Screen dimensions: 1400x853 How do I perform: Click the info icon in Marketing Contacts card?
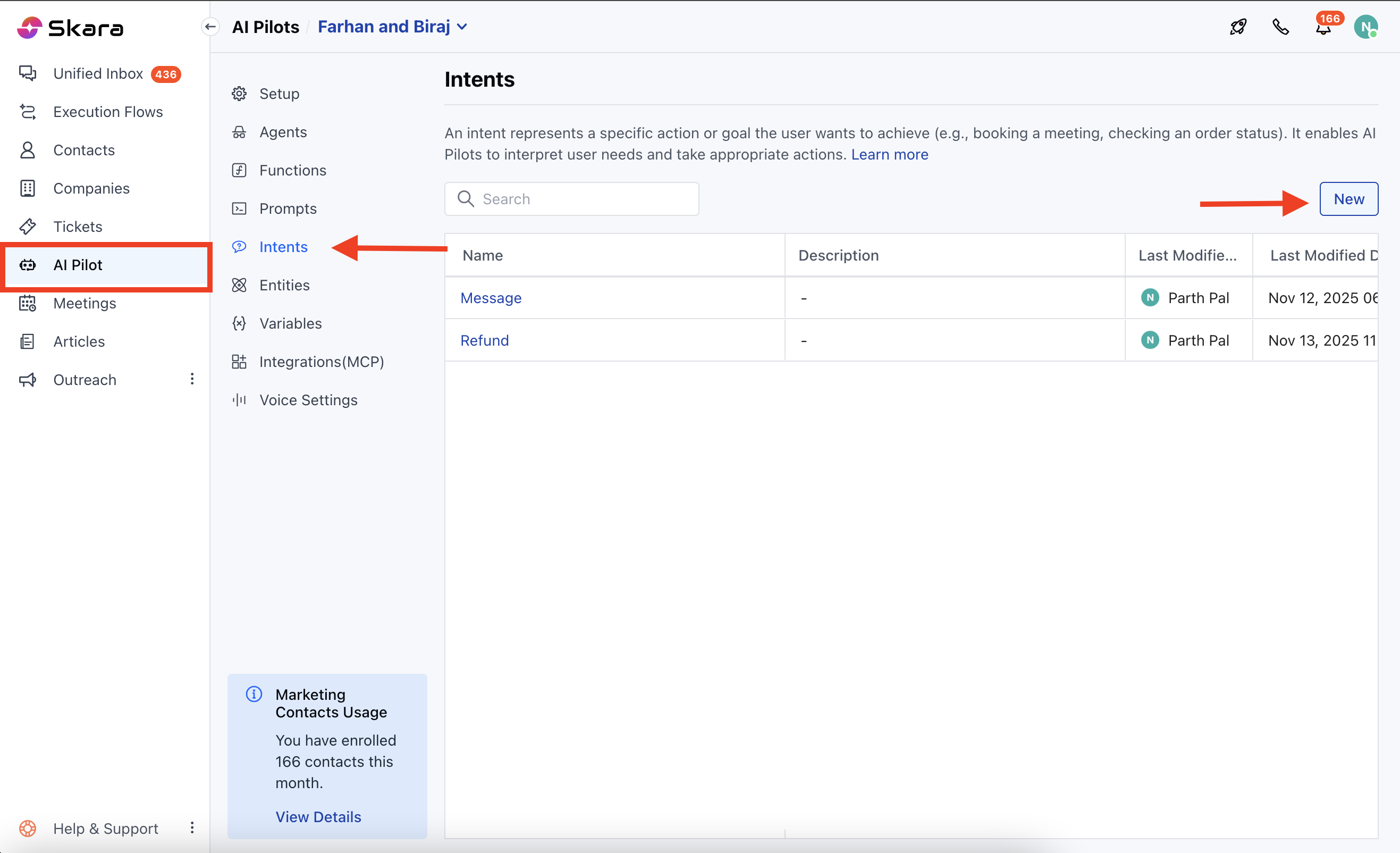click(x=254, y=694)
